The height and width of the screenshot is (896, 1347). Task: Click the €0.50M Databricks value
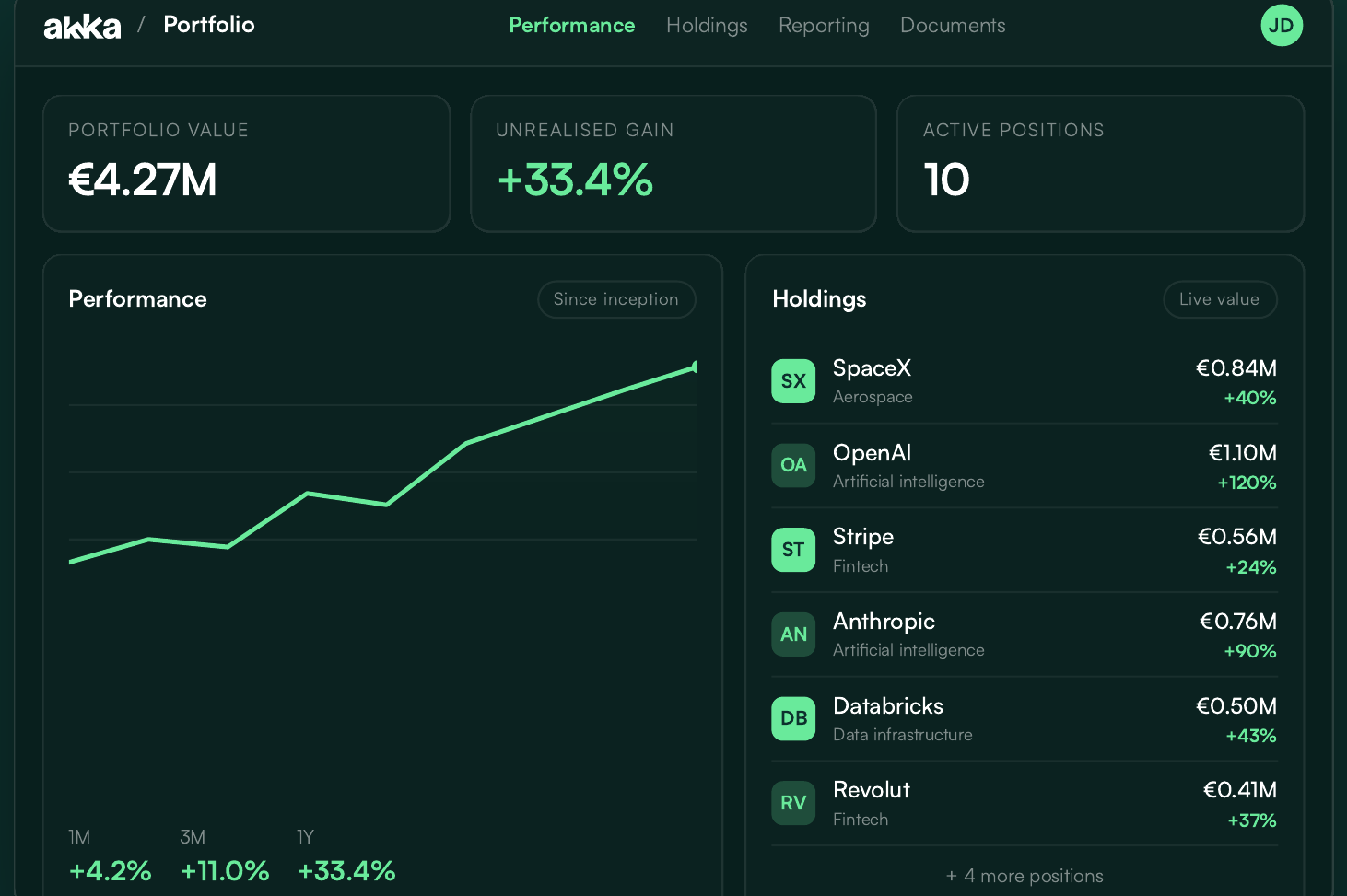coord(1236,706)
